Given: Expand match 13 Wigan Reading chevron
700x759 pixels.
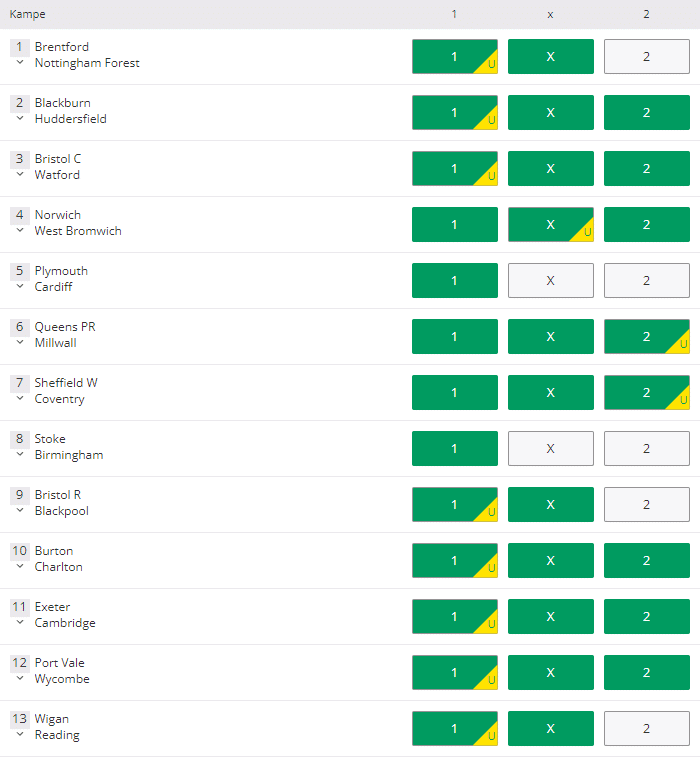Looking at the screenshot, I should [20, 734].
